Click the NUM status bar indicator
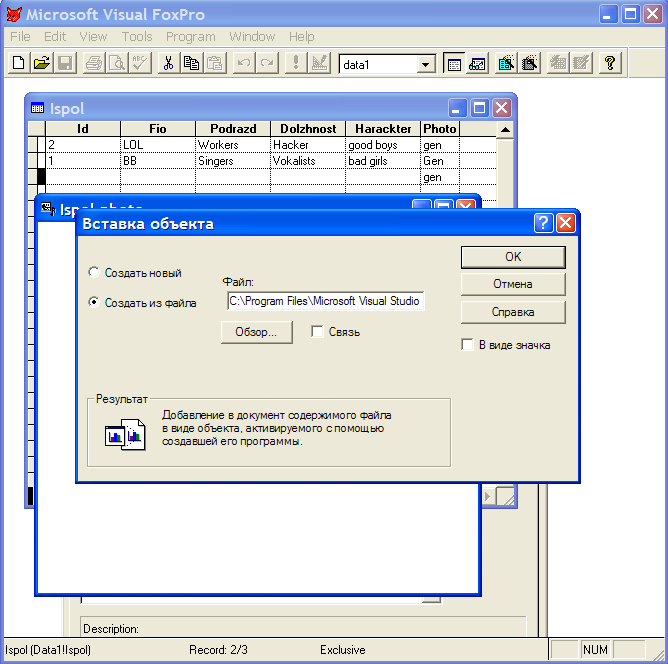 click(595, 650)
